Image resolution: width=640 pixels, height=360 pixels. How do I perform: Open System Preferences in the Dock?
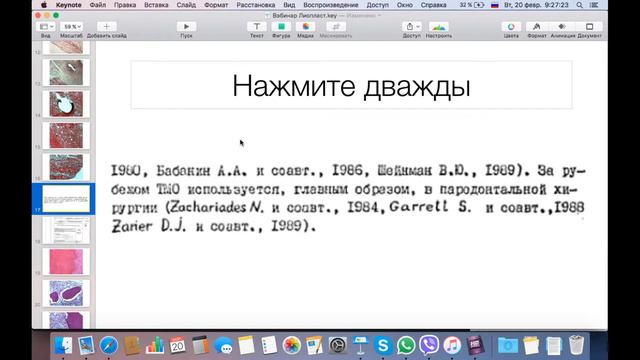tap(338, 346)
